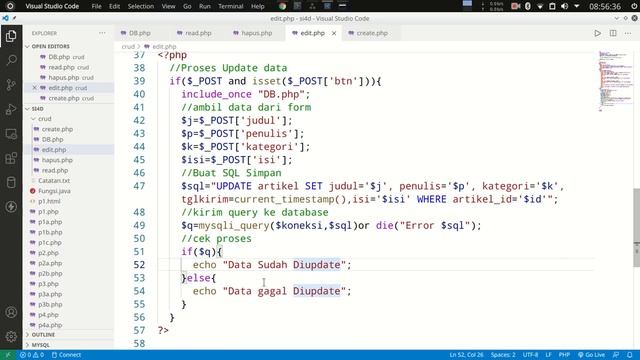Open the Manage gear menu

click(11, 336)
